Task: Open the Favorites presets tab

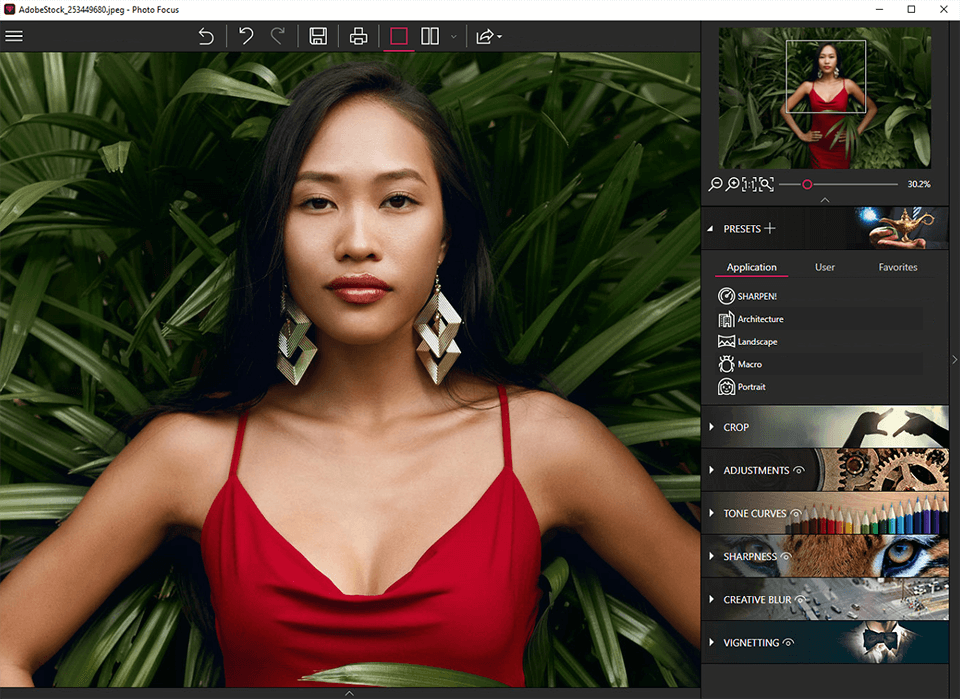Action: click(x=897, y=267)
